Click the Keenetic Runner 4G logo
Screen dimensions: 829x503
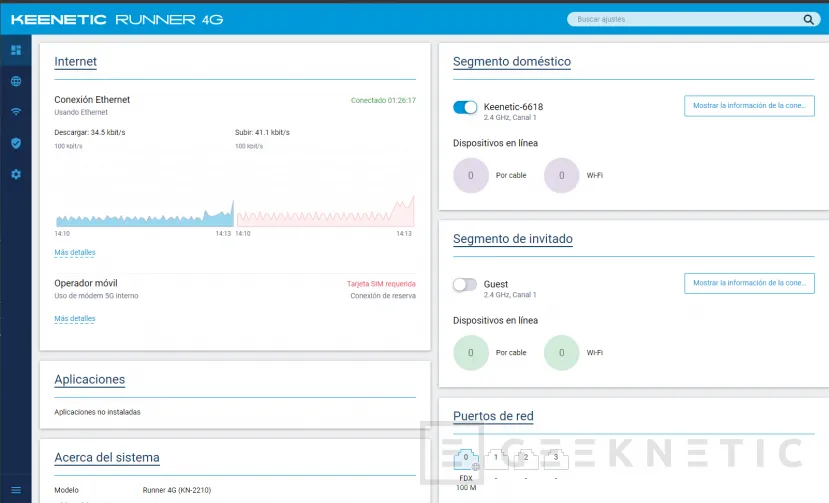tap(118, 19)
